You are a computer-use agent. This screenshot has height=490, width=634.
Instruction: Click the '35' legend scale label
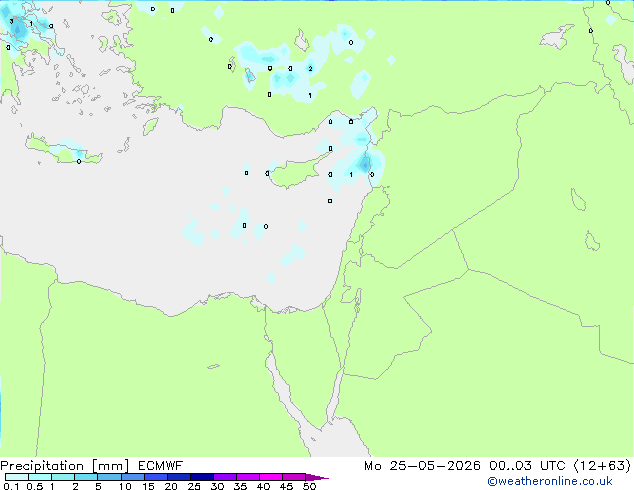(x=240, y=486)
